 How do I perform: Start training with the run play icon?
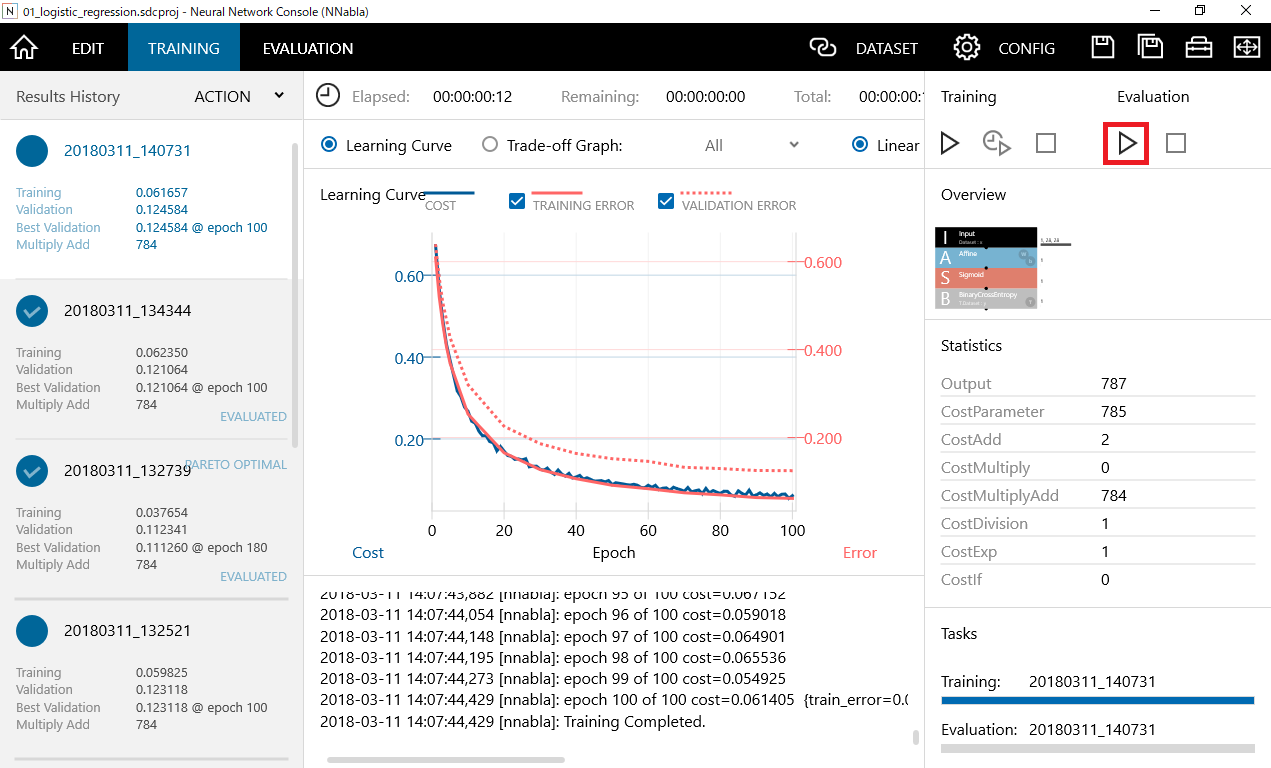(948, 143)
